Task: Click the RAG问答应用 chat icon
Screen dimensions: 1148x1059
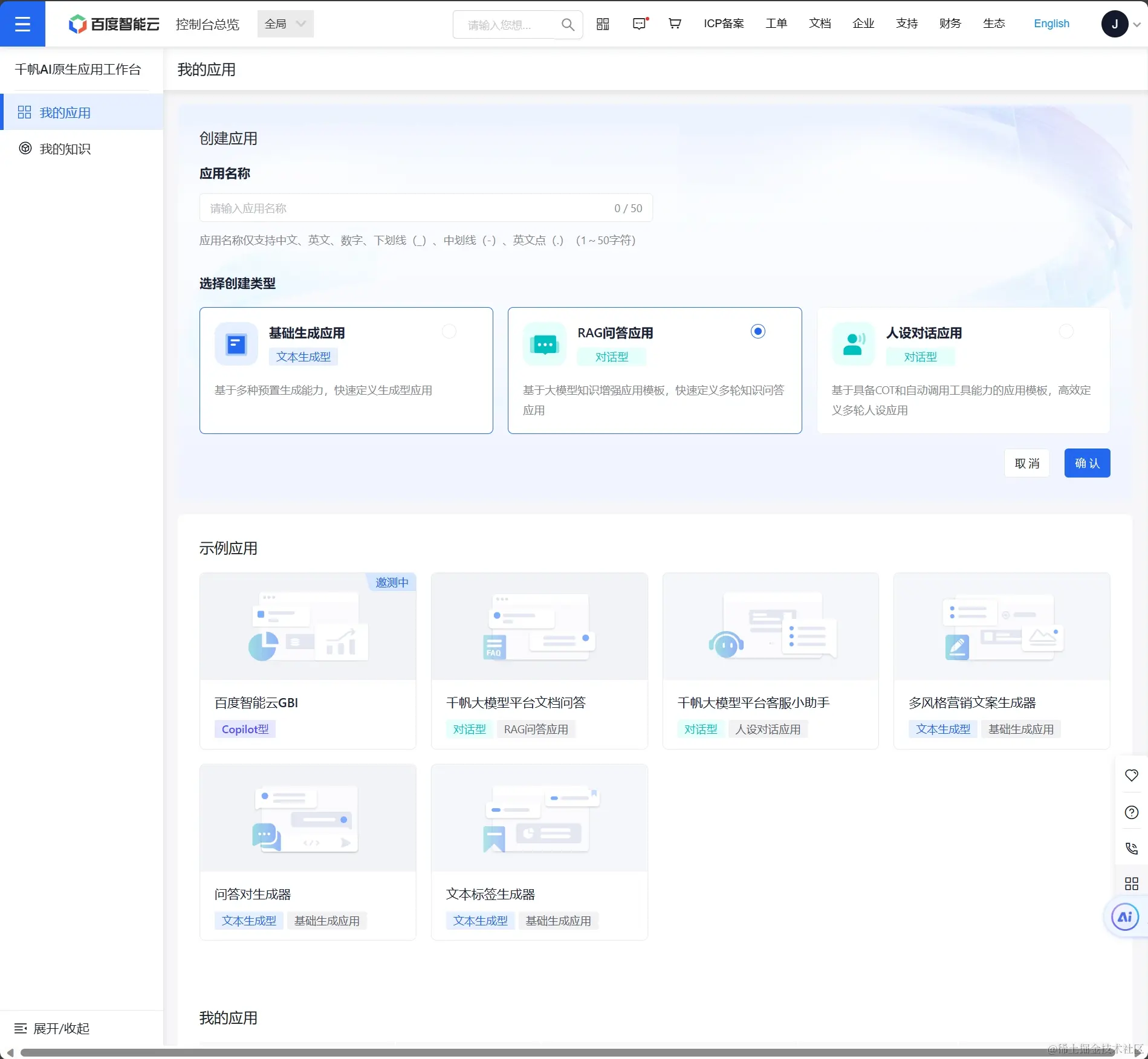Action: (545, 344)
